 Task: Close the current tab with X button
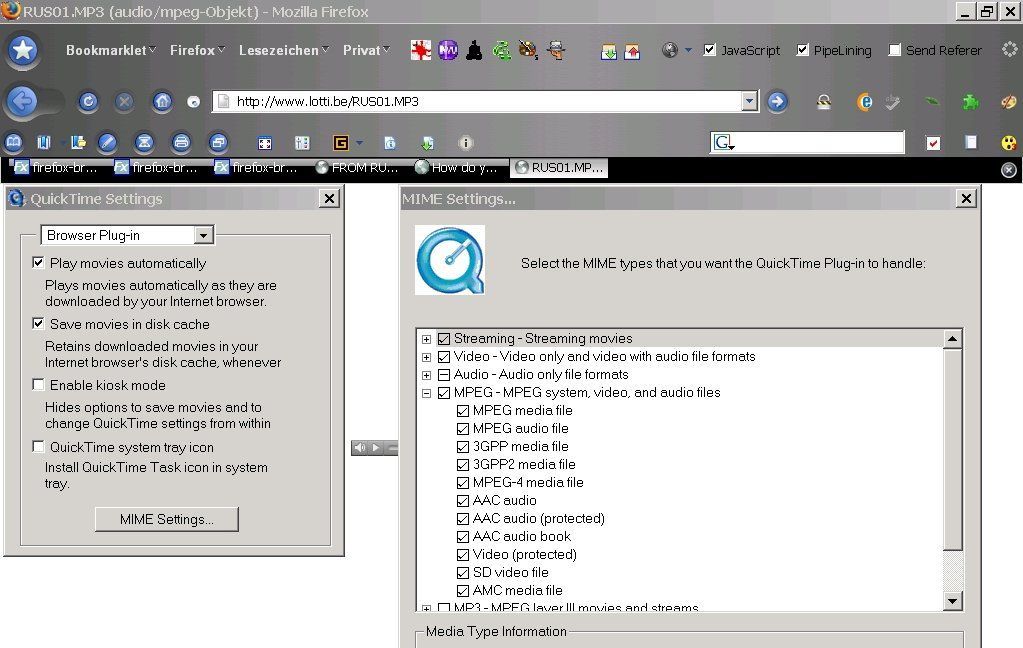point(1009,170)
